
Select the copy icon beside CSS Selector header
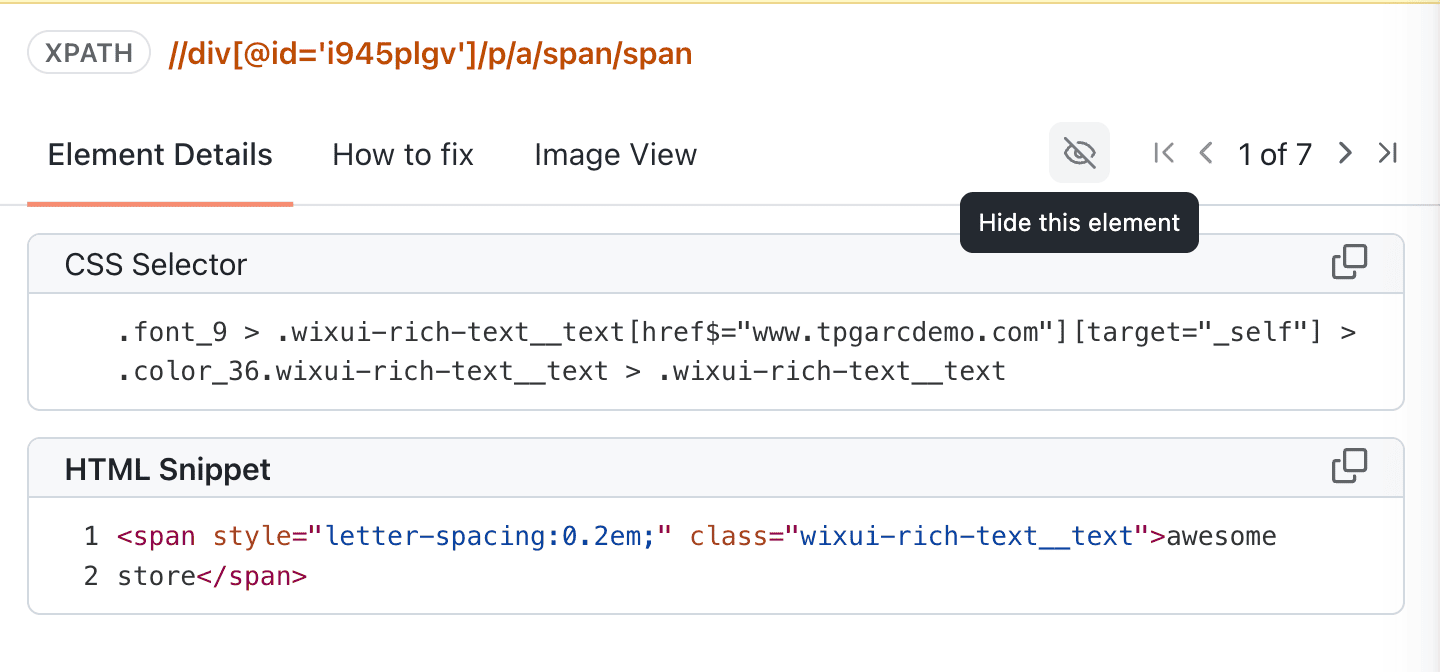pos(1350,262)
